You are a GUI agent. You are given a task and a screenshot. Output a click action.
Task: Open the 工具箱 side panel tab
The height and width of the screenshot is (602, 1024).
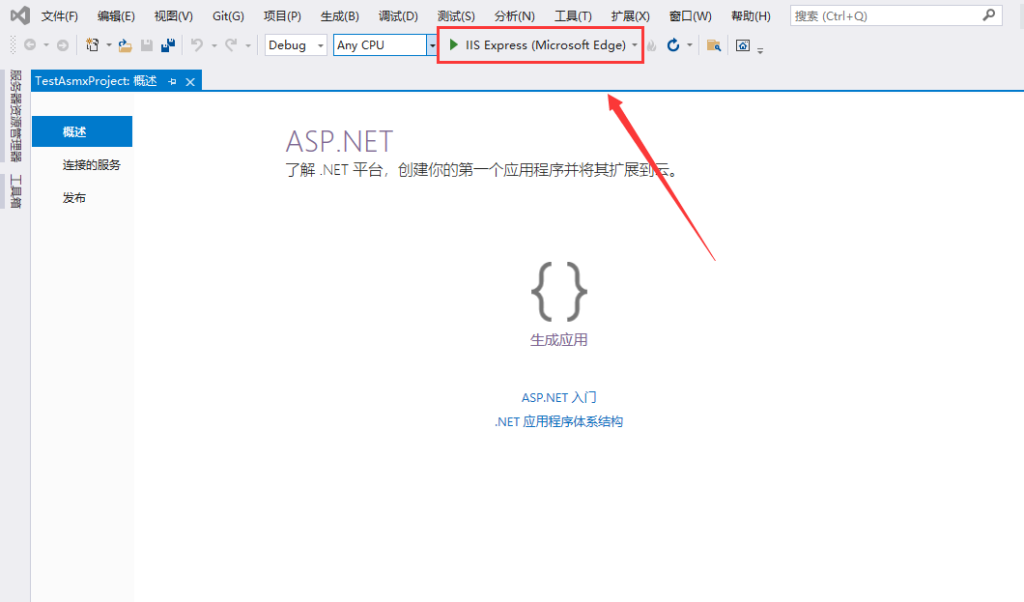16,191
